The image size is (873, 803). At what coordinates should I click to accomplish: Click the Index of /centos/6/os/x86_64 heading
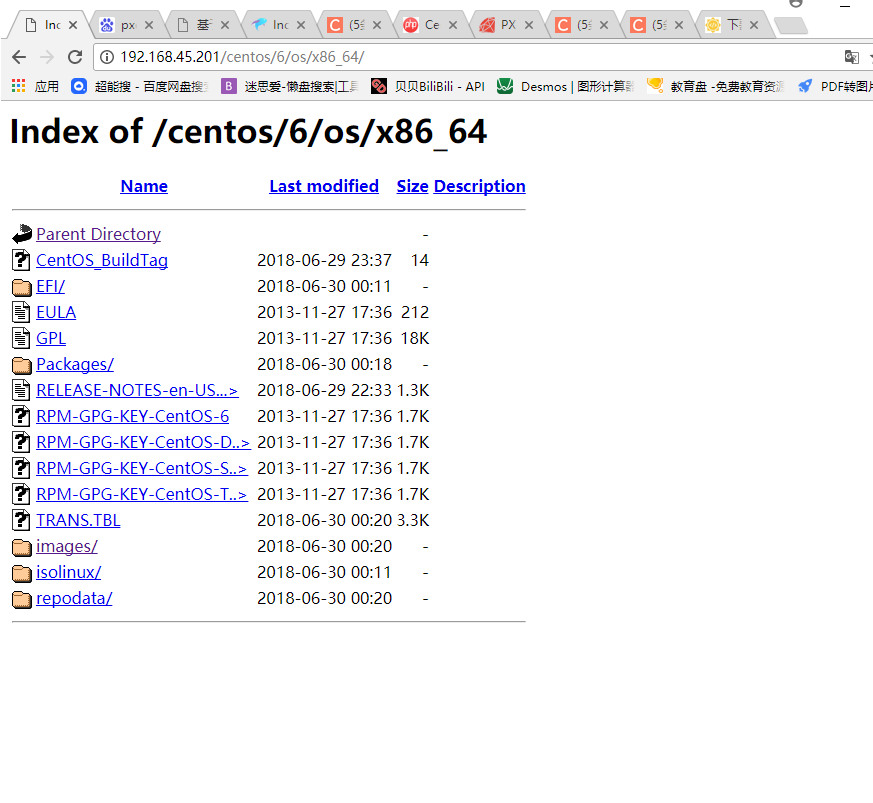click(x=248, y=133)
